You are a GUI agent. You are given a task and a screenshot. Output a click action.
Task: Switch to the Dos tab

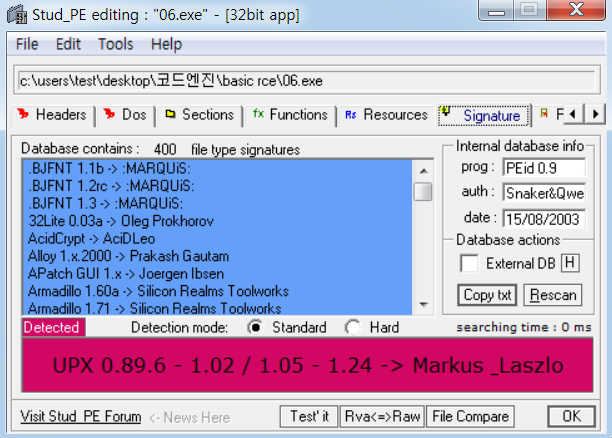(x=125, y=115)
